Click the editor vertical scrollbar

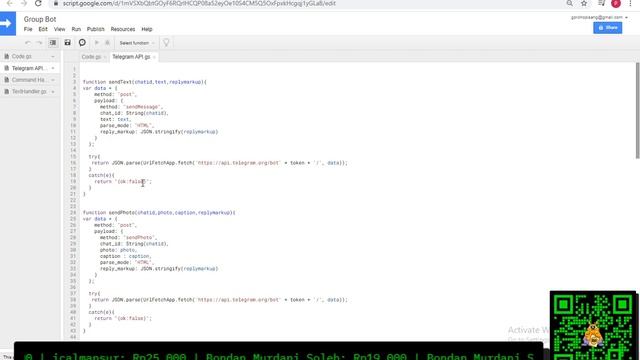637,110
